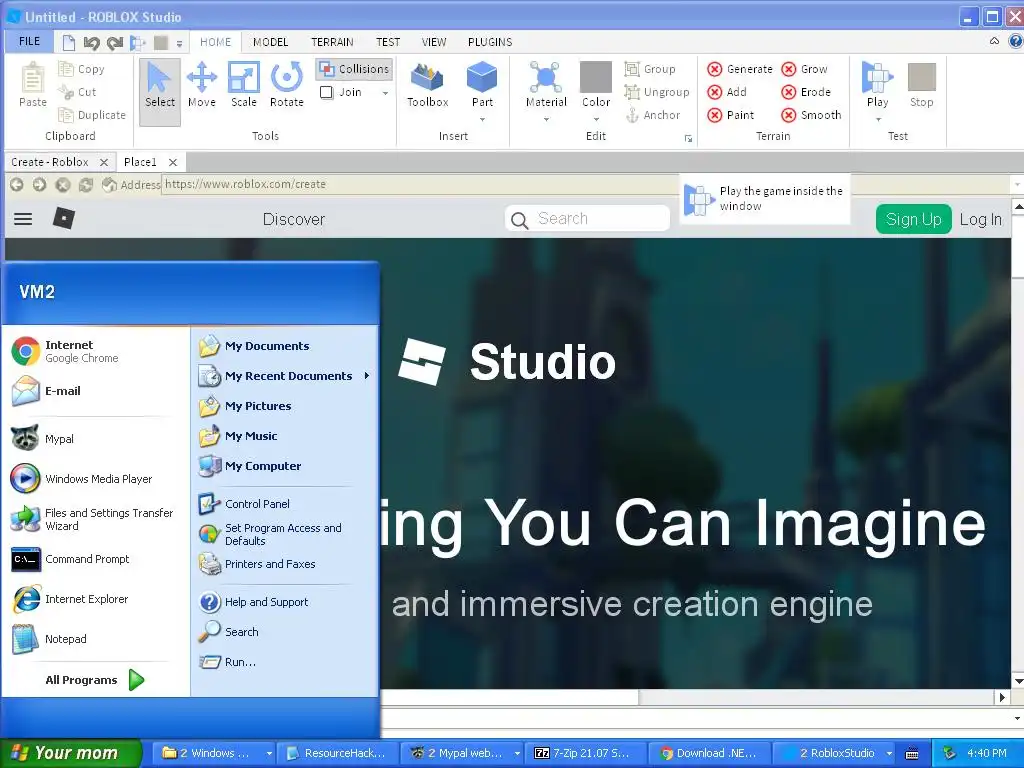This screenshot has height=768, width=1024.
Task: Click the Add terrain tool
Action: click(728, 92)
